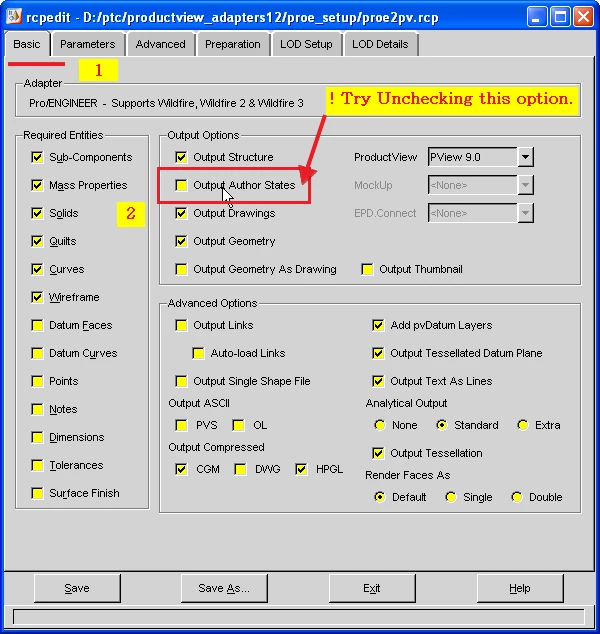This screenshot has width=600, height=634.
Task: Choose Extra Analytical Output
Action: click(523, 425)
